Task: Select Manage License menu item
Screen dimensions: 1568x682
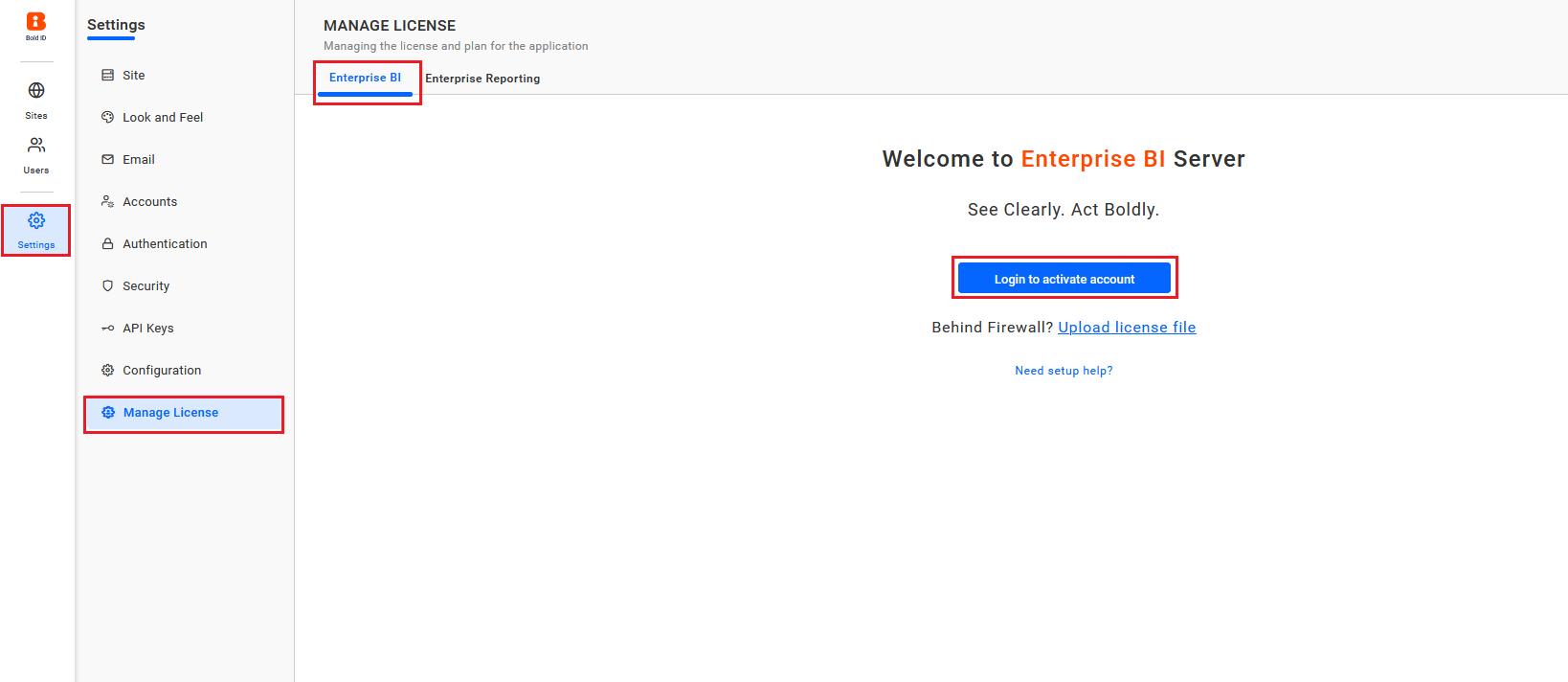Action: pos(184,413)
